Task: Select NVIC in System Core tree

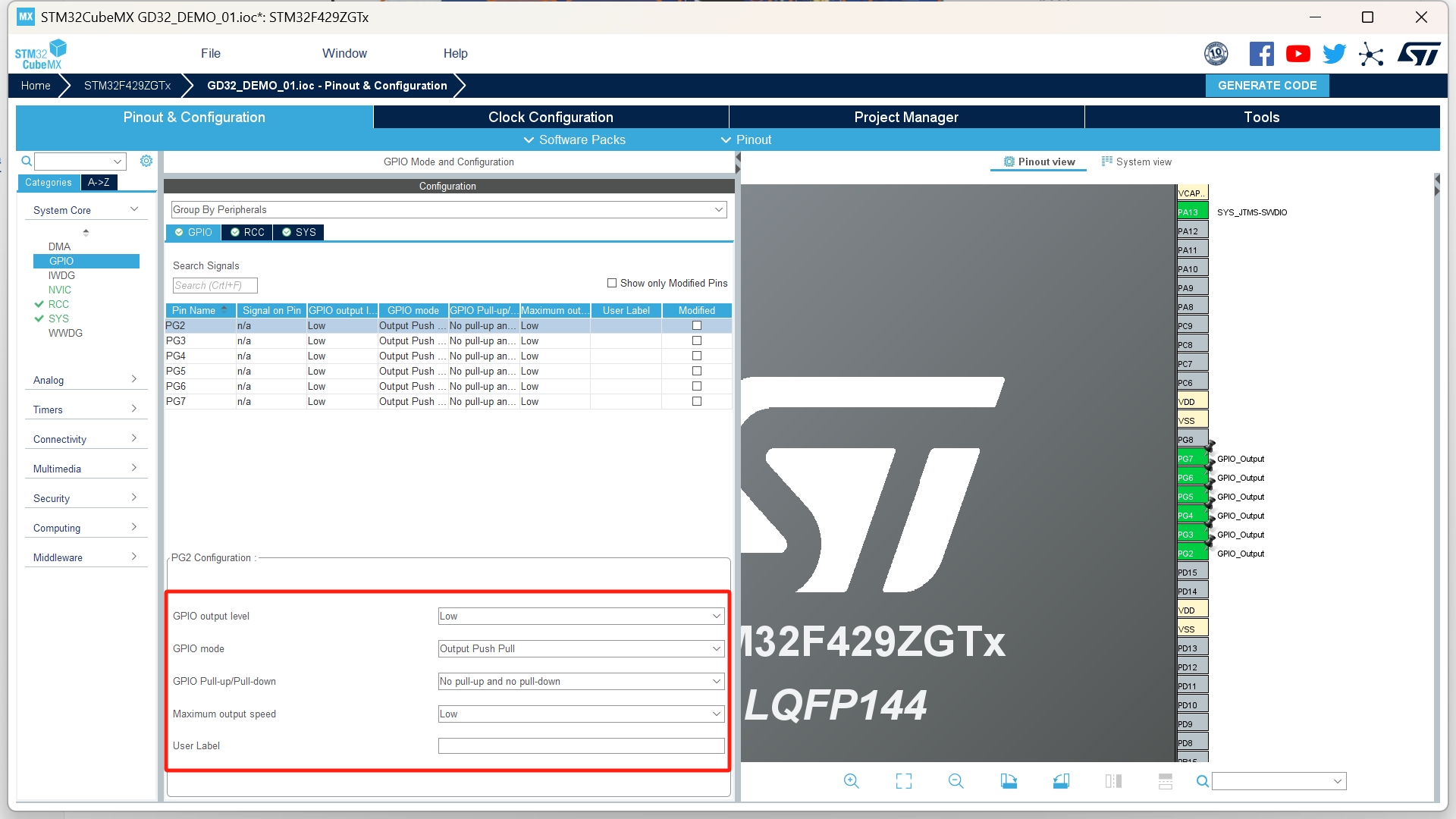Action: click(60, 290)
